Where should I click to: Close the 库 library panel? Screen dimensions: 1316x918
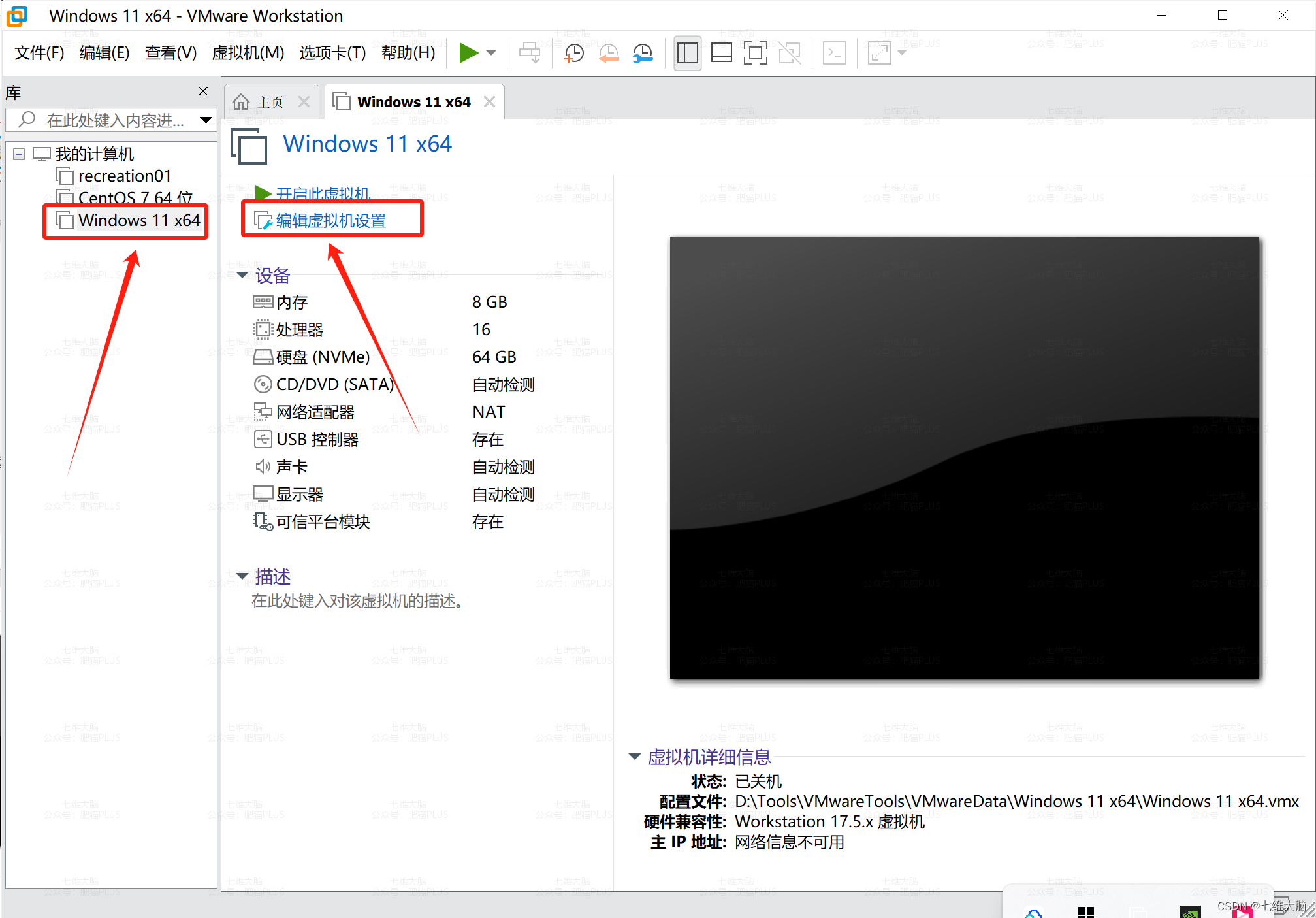[203, 91]
